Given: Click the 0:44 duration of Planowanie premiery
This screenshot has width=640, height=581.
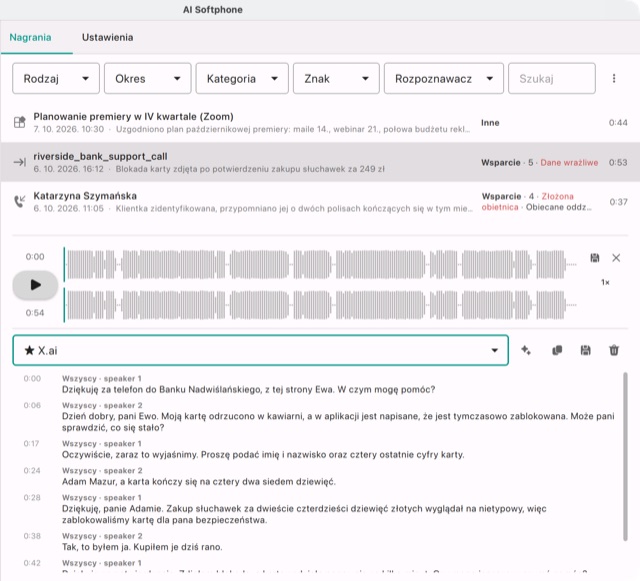Looking at the screenshot, I should point(618,122).
